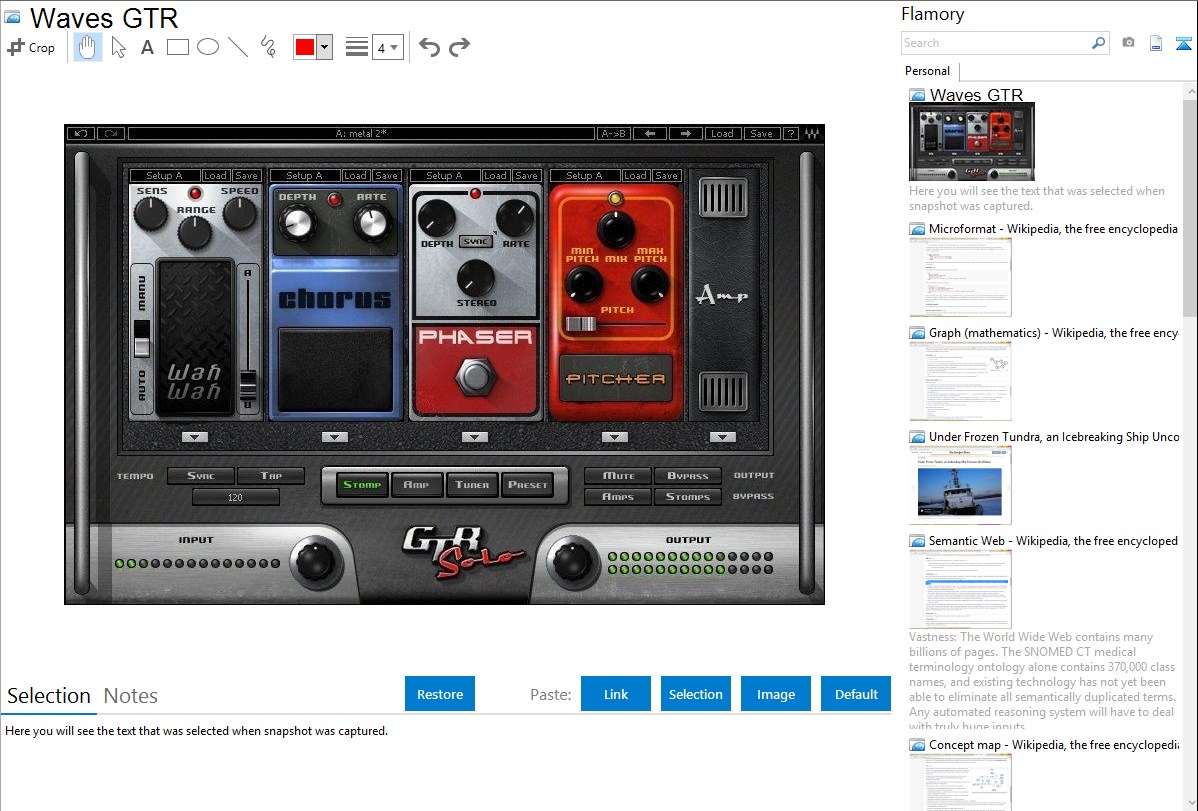Paste as Link
The image size is (1198, 811).
tap(616, 694)
